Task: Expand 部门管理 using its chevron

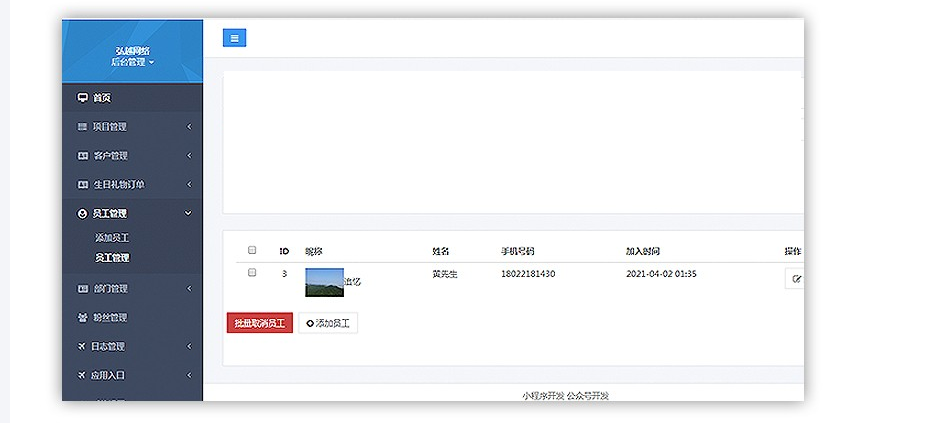Action: [189, 289]
